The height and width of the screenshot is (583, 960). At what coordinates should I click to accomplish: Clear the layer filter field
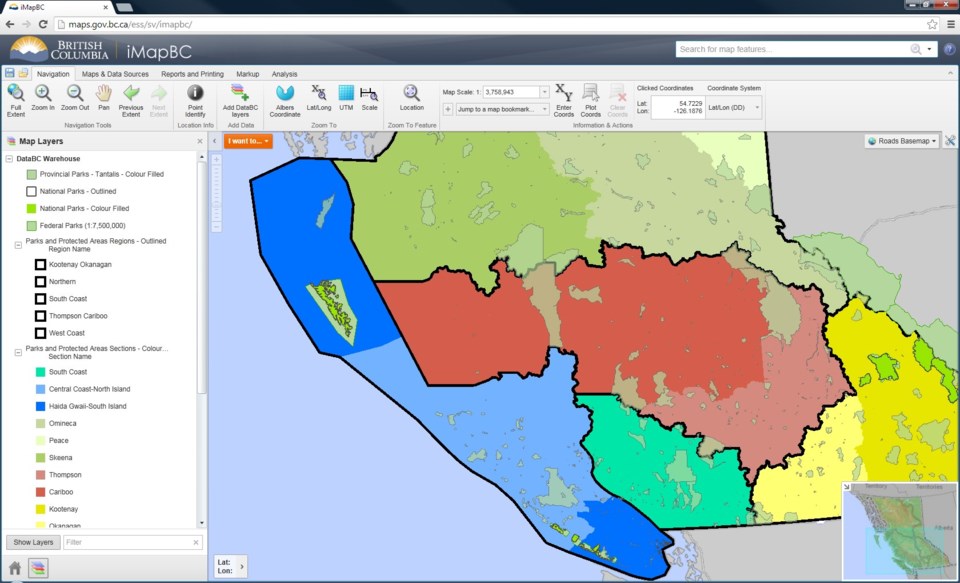click(x=196, y=542)
